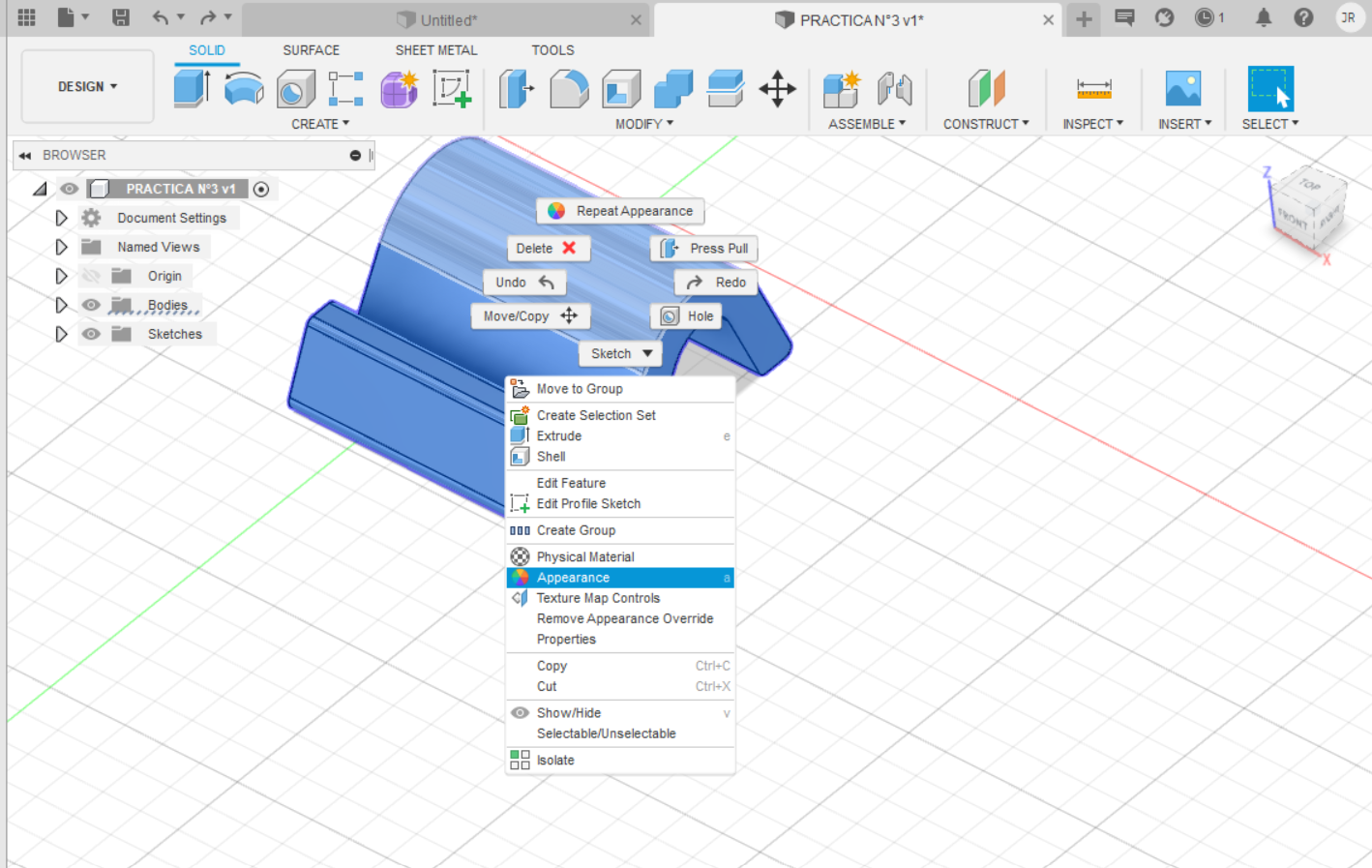Screen dimensions: 1372x868
Task: Select the Extrude tool in Create
Action: coord(193,88)
